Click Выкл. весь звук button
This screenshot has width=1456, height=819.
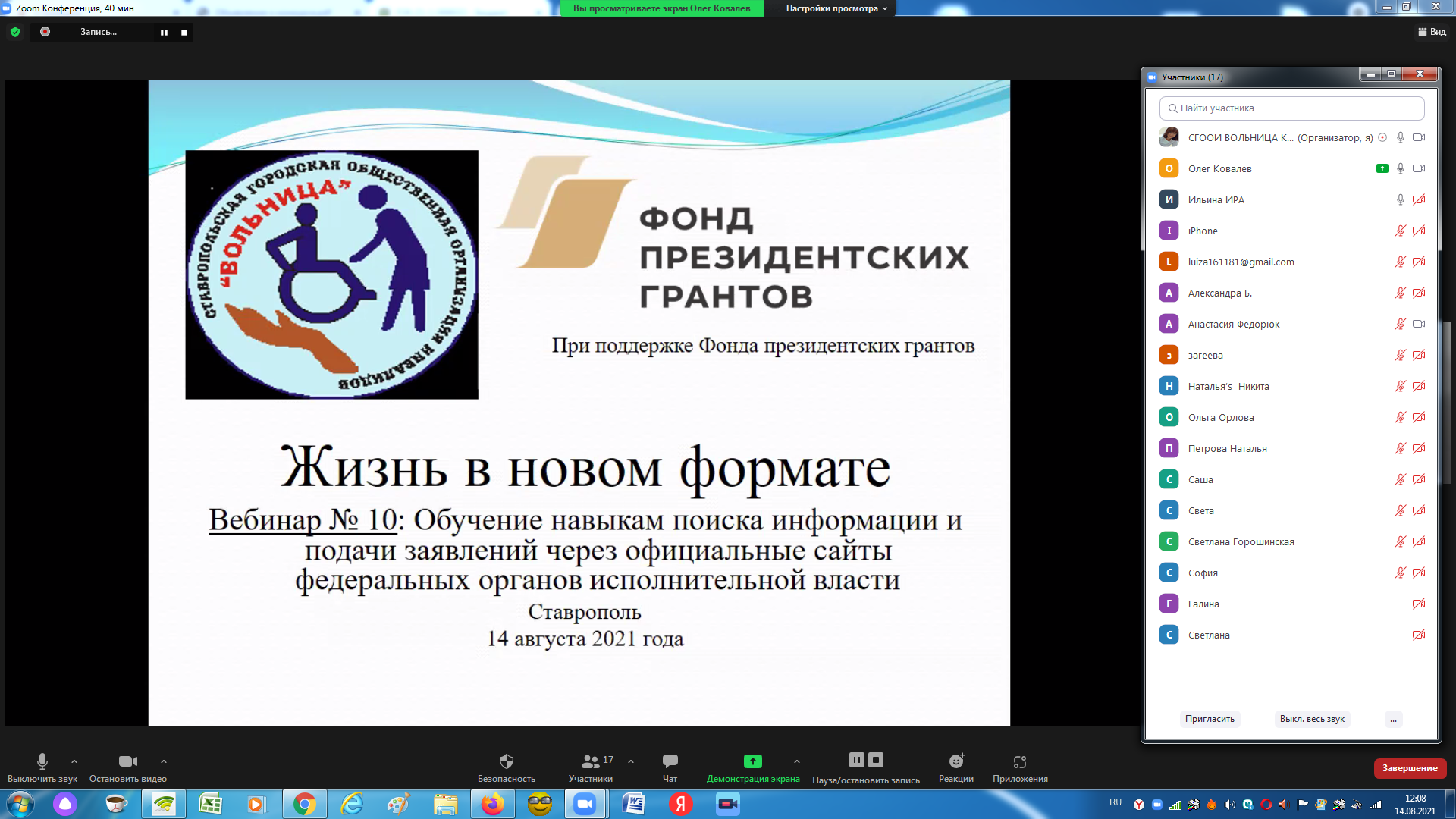point(1312,719)
